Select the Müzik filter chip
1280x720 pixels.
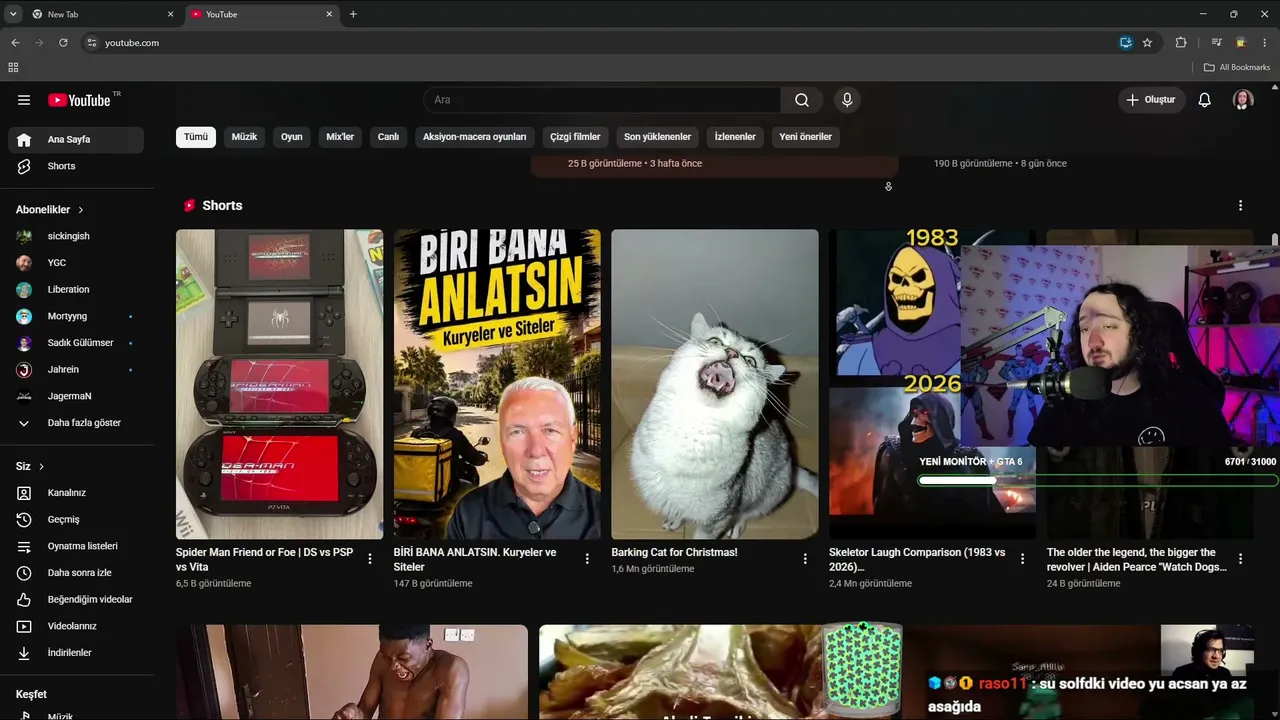[244, 137]
